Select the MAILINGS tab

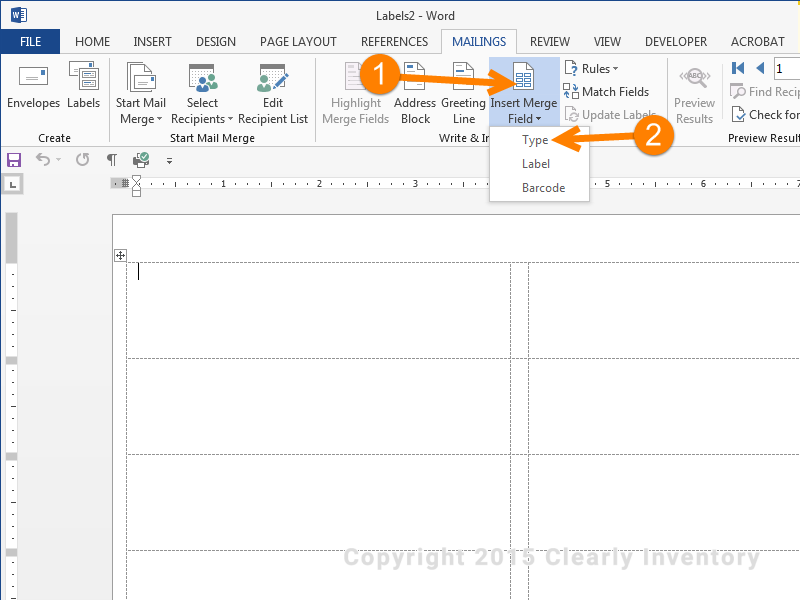tap(479, 41)
